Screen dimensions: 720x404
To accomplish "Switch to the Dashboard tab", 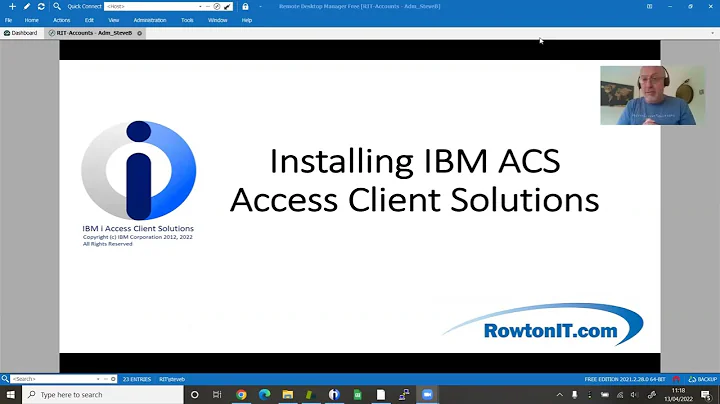I will point(21,33).
